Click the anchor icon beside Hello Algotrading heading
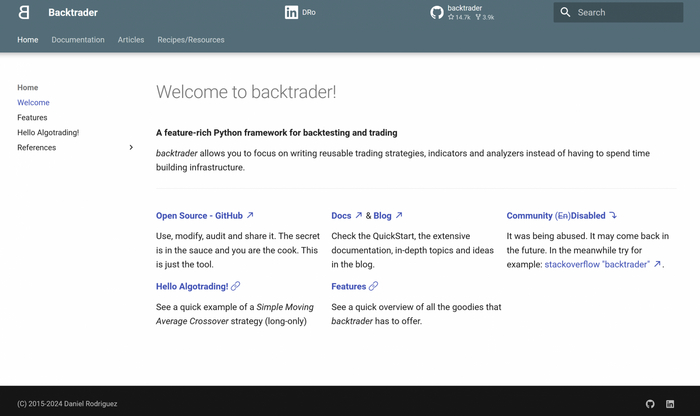 (236, 286)
